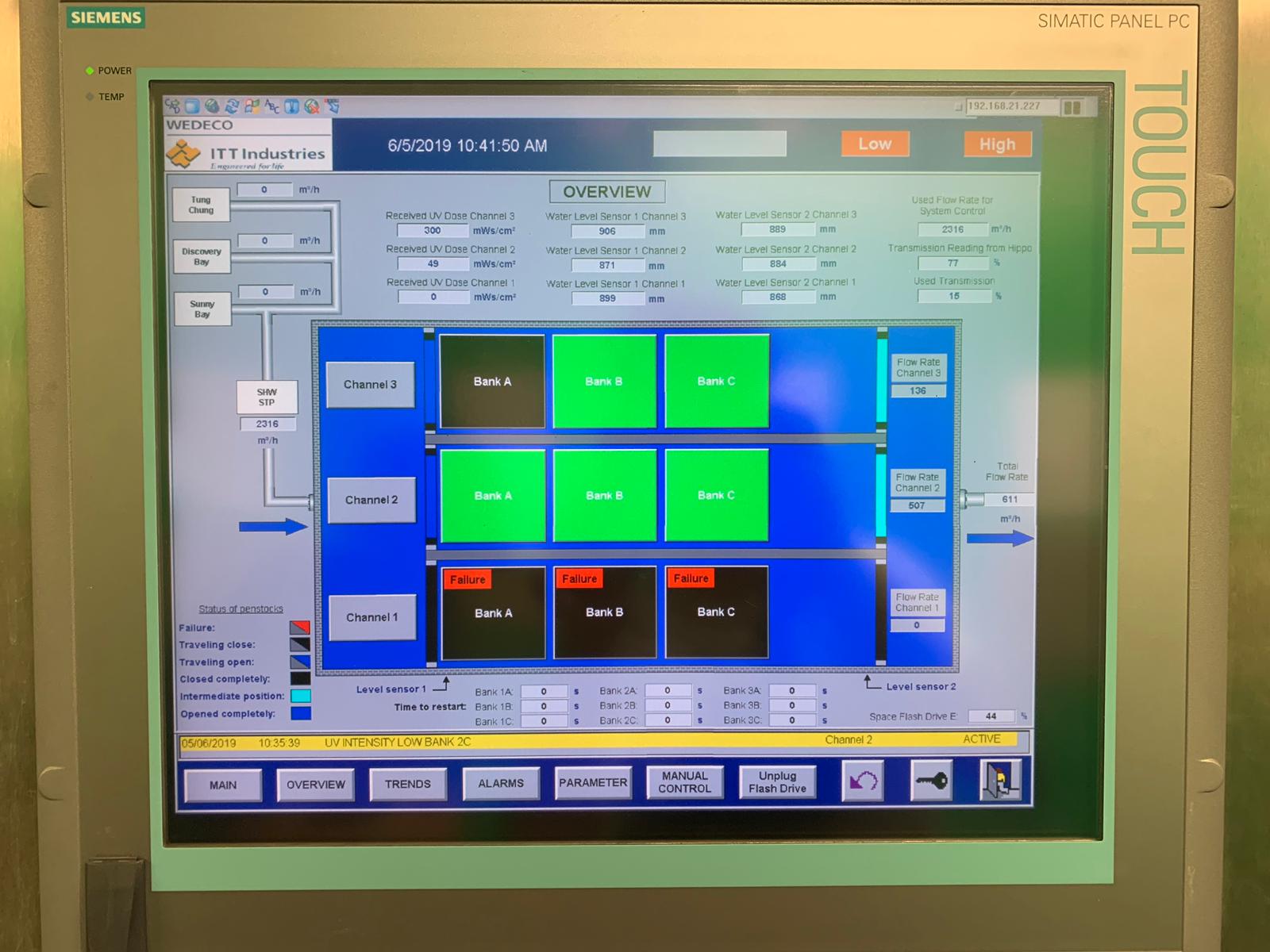Screen dimensions: 1270x952
Task: Open the Channel 1 details
Action: click(x=372, y=617)
